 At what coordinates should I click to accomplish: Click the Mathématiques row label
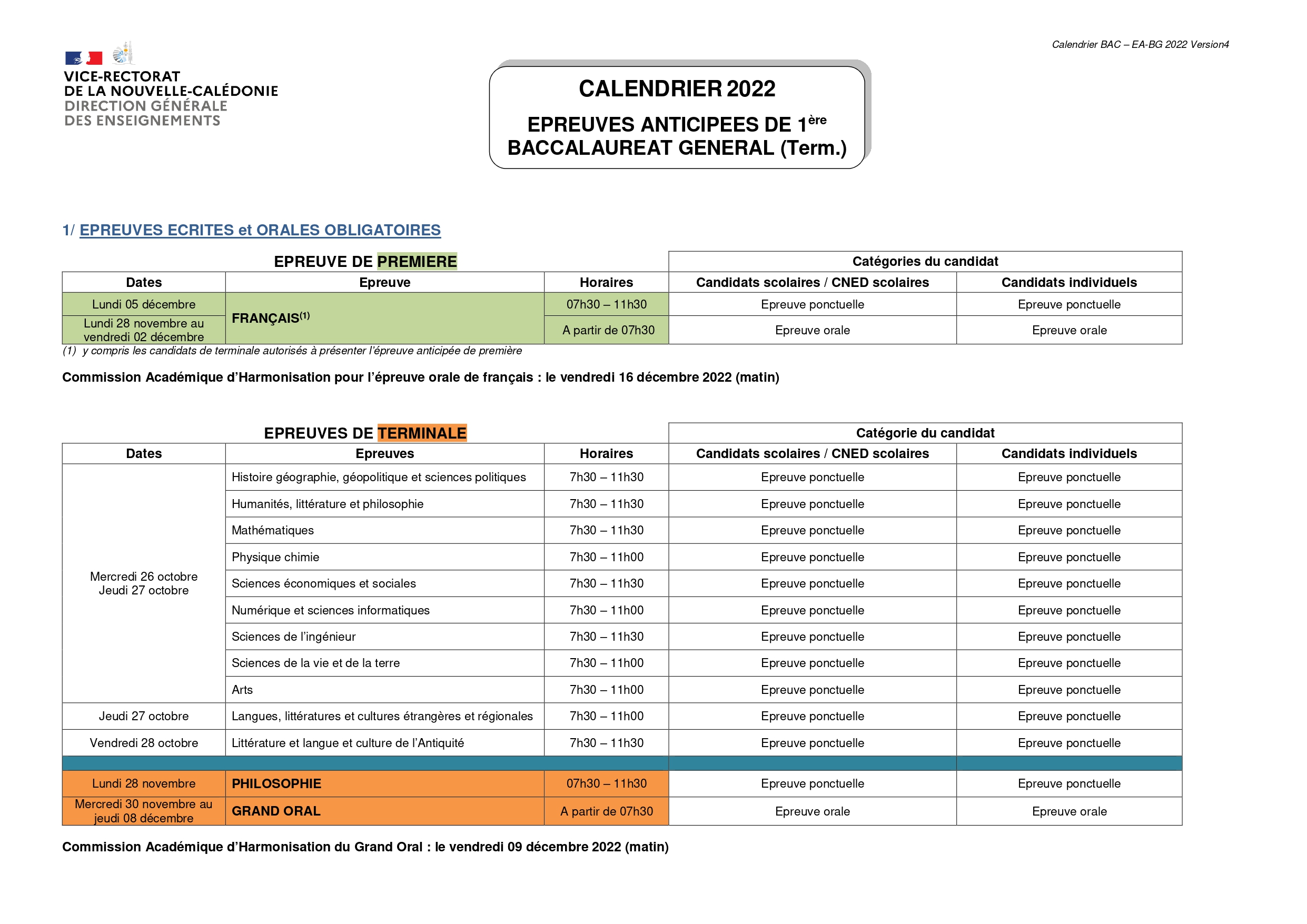tap(273, 530)
